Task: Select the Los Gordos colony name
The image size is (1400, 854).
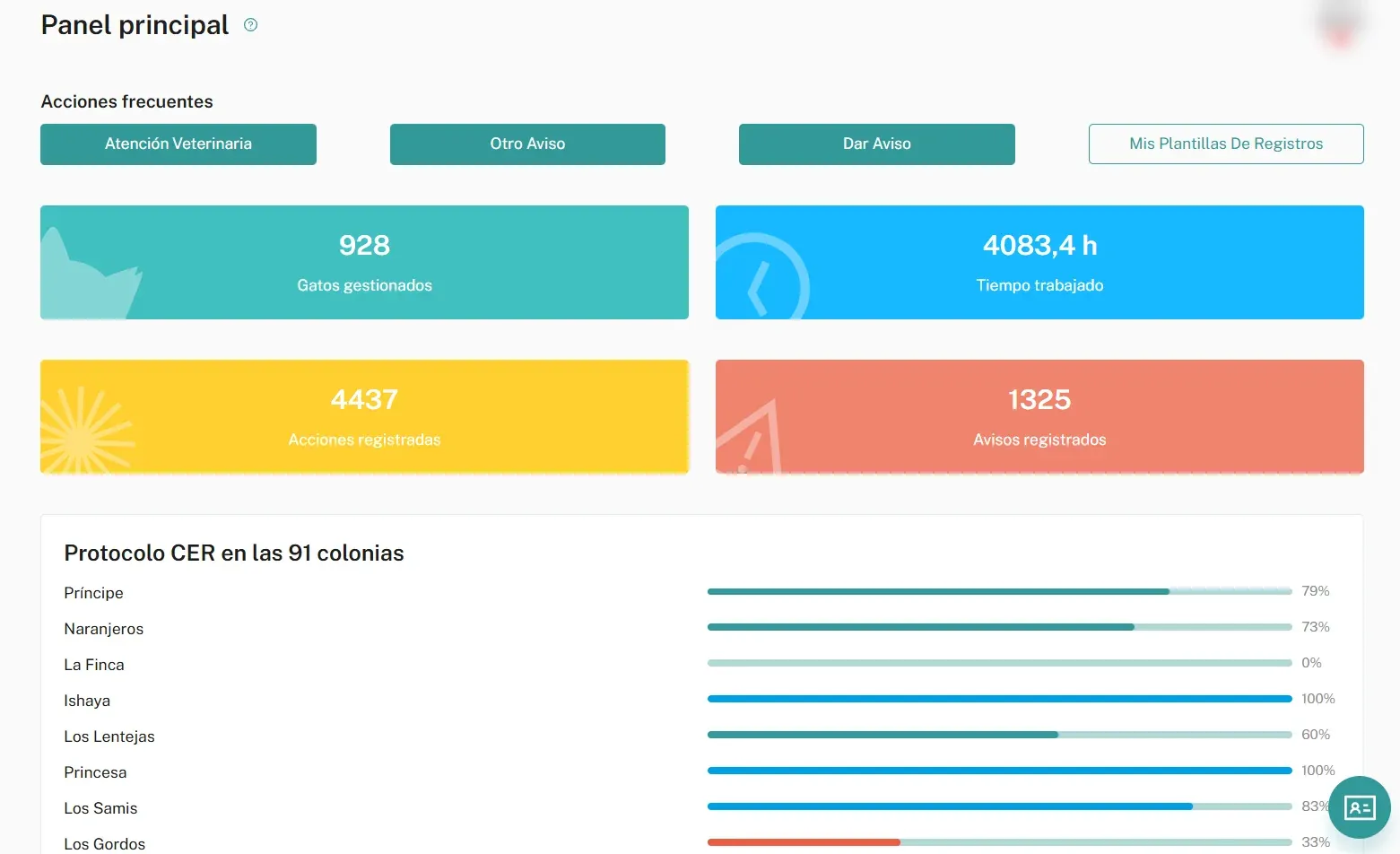Action: (x=105, y=844)
